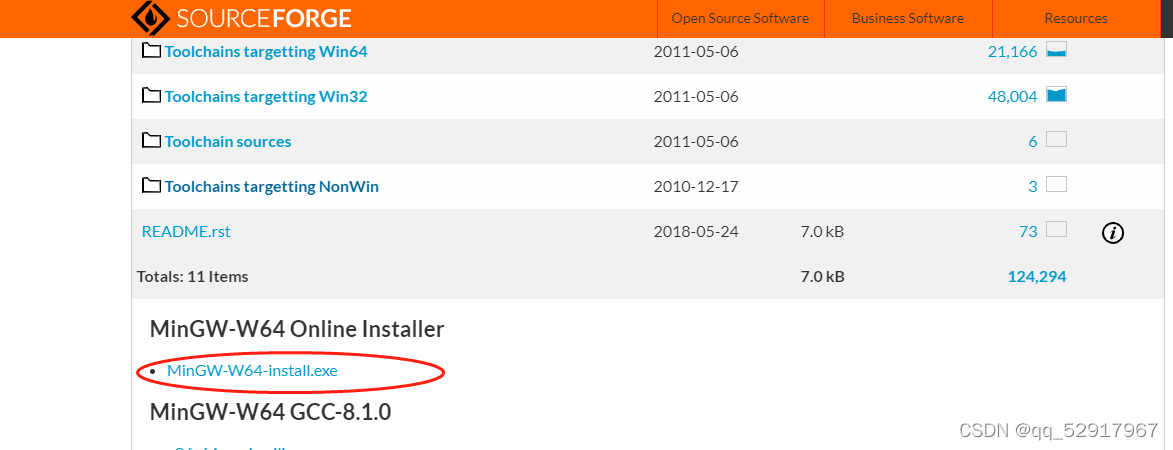Download MinGW-W64-install.exe link
Screen dimensions: 1173x450
(x=252, y=370)
